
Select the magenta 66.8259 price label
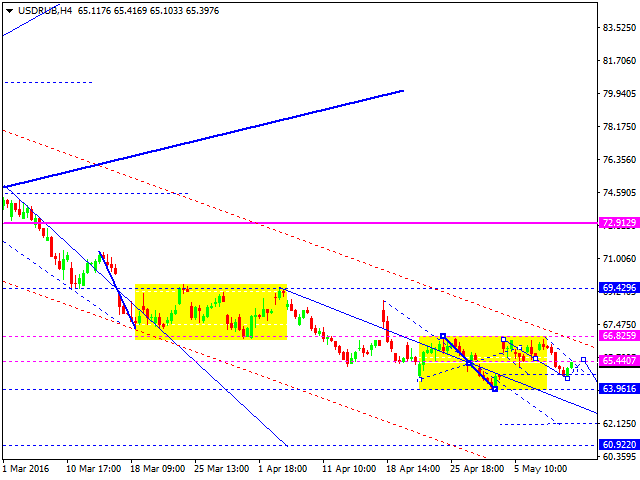pos(619,336)
